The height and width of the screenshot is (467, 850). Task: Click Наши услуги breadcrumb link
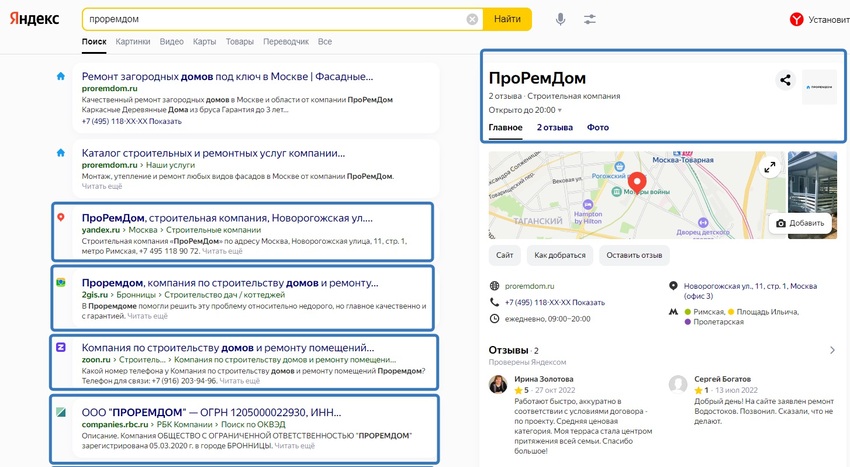tap(170, 165)
